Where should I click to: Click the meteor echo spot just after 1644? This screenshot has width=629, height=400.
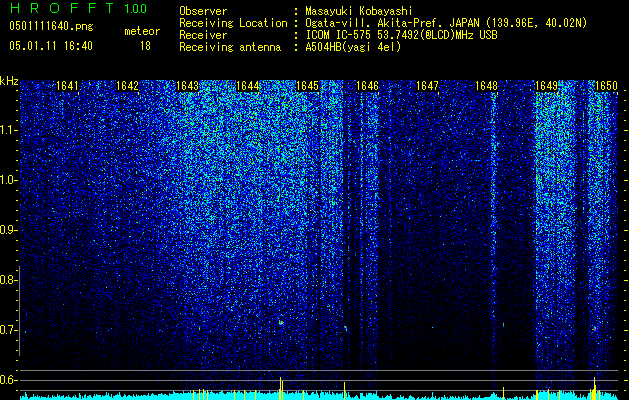click(281, 322)
